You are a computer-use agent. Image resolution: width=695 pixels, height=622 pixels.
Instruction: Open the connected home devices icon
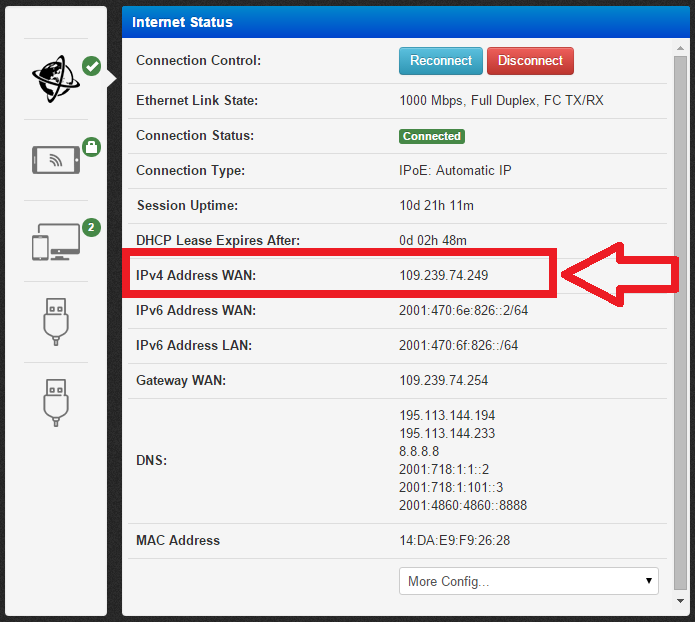click(55, 241)
